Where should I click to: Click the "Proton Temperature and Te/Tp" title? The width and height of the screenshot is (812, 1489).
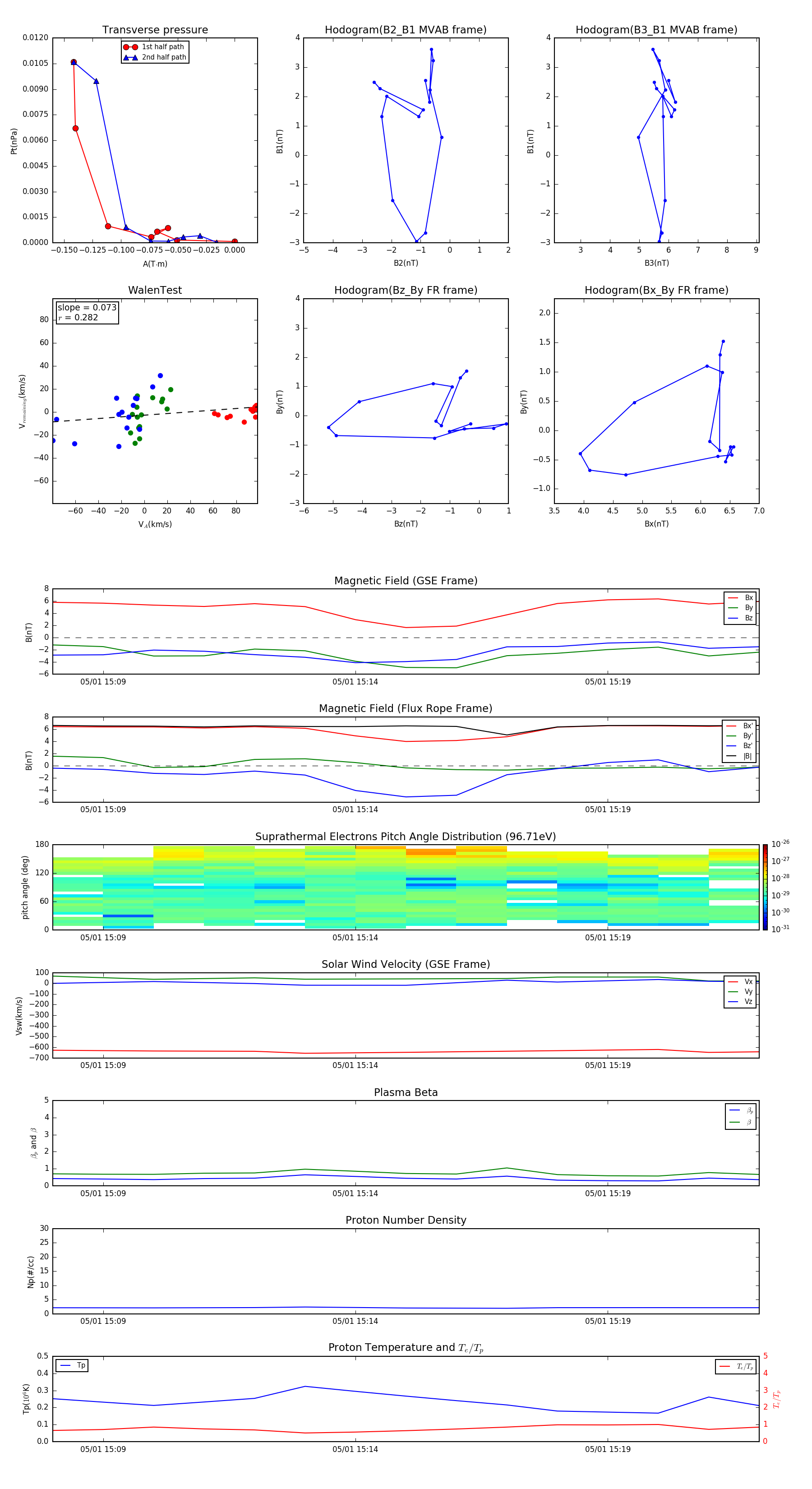point(406,1348)
